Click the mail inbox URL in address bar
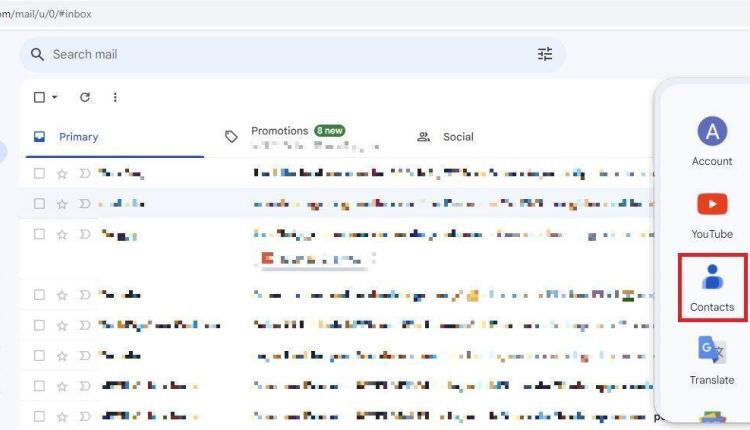The height and width of the screenshot is (430, 750). (45, 14)
